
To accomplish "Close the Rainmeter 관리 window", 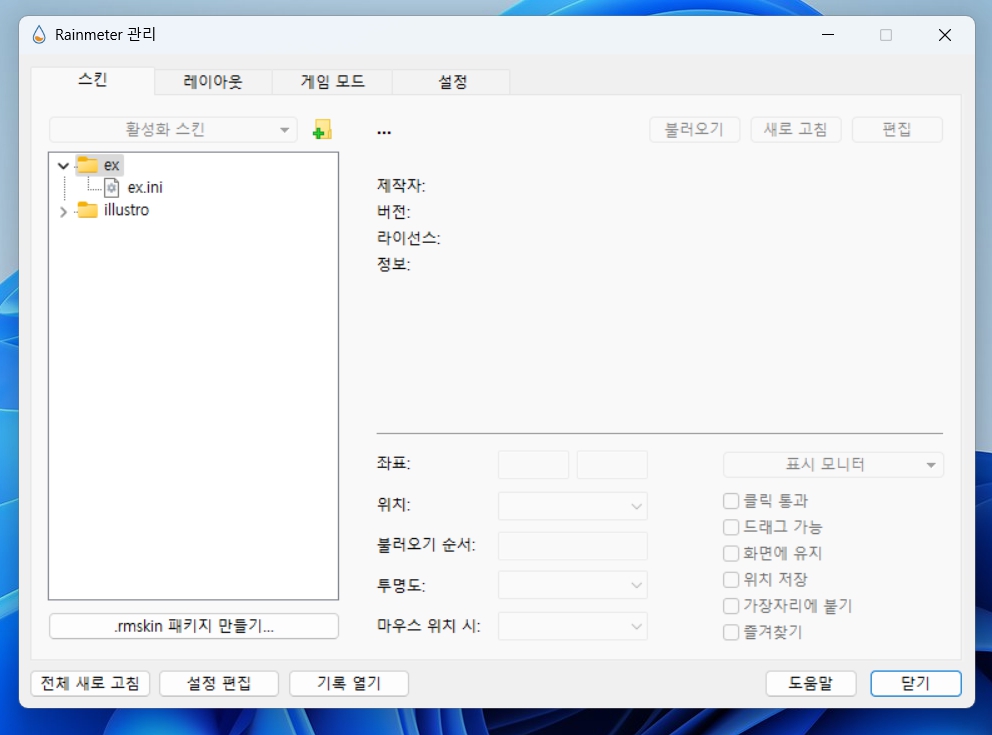I will pyautogui.click(x=945, y=35).
